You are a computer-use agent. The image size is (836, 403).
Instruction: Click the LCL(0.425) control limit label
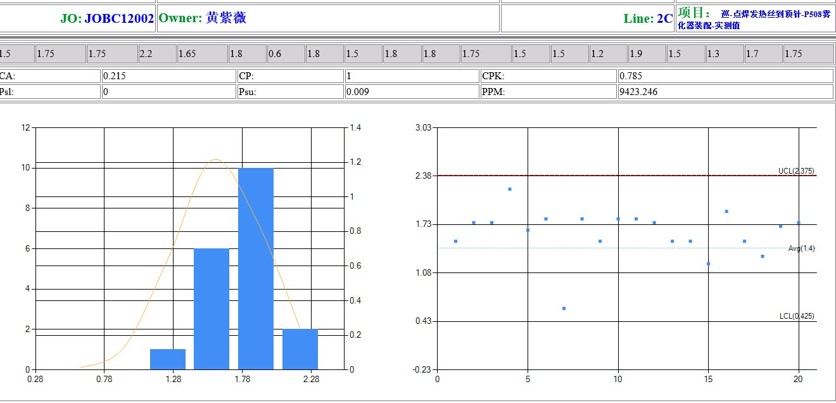tap(796, 316)
